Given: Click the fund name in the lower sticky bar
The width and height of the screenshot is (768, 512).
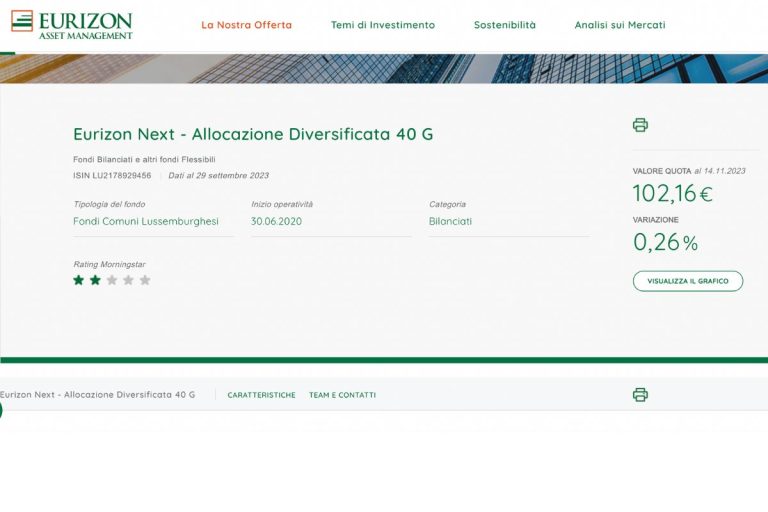Looking at the screenshot, I should (x=97, y=394).
